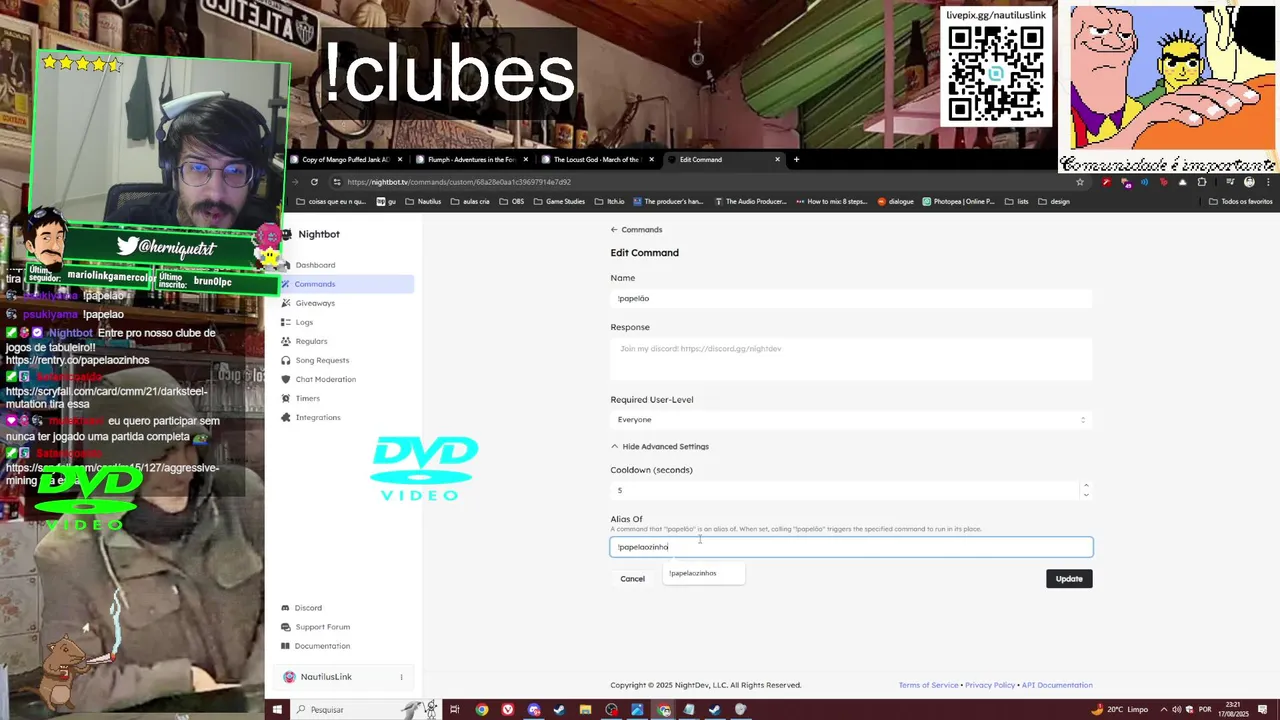Open the Required User-Level dropdown
Screen dimensions: 1280x720
[851, 419]
